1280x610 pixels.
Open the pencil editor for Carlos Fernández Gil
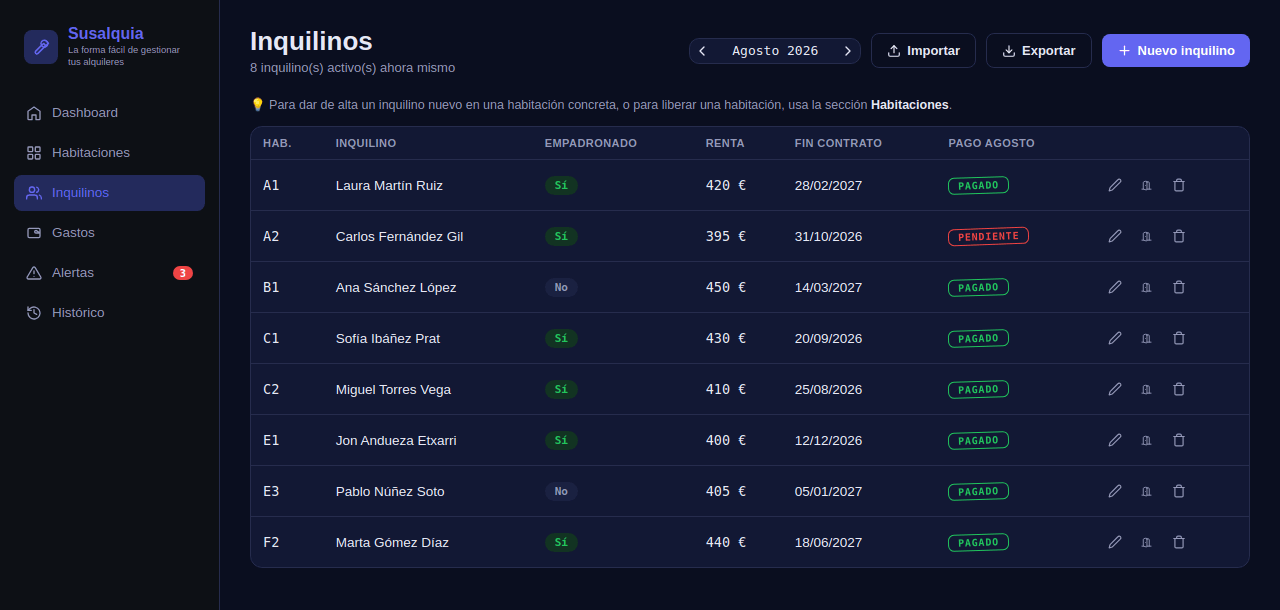click(1115, 236)
